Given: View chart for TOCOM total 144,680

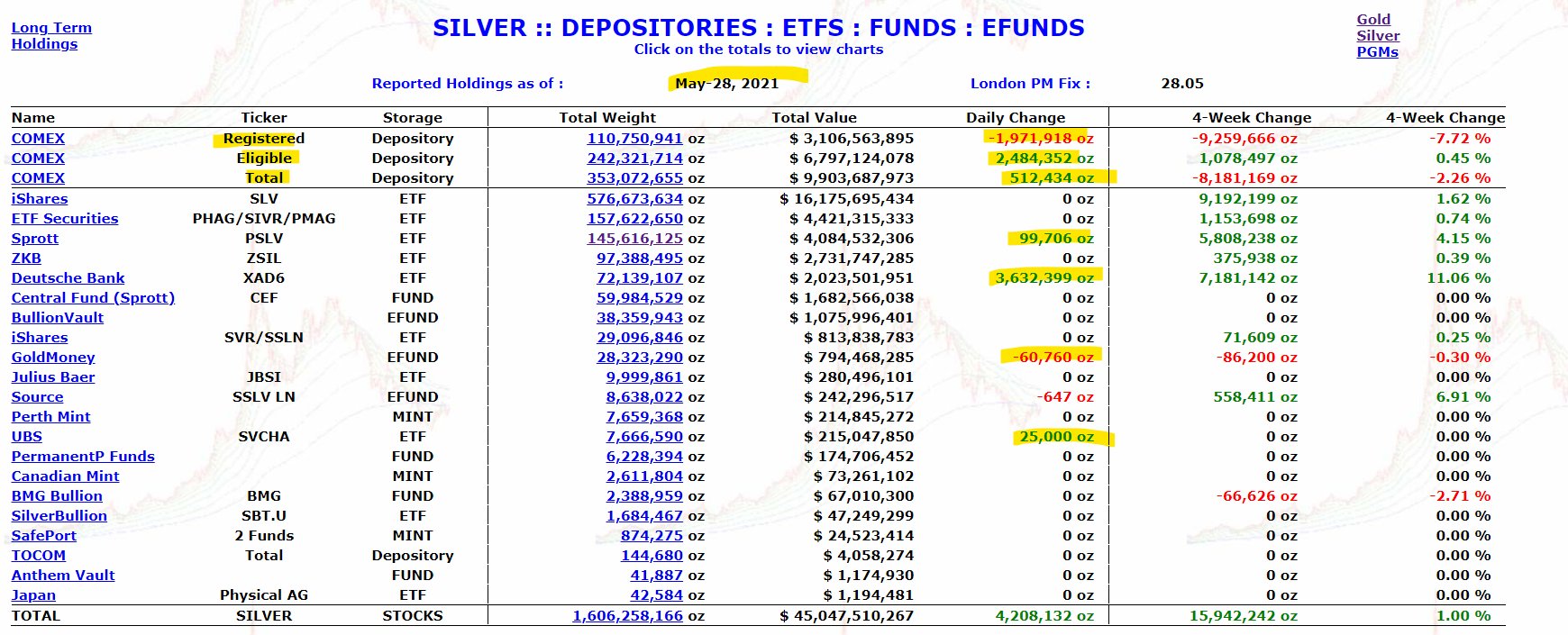Looking at the screenshot, I should 652,556.
